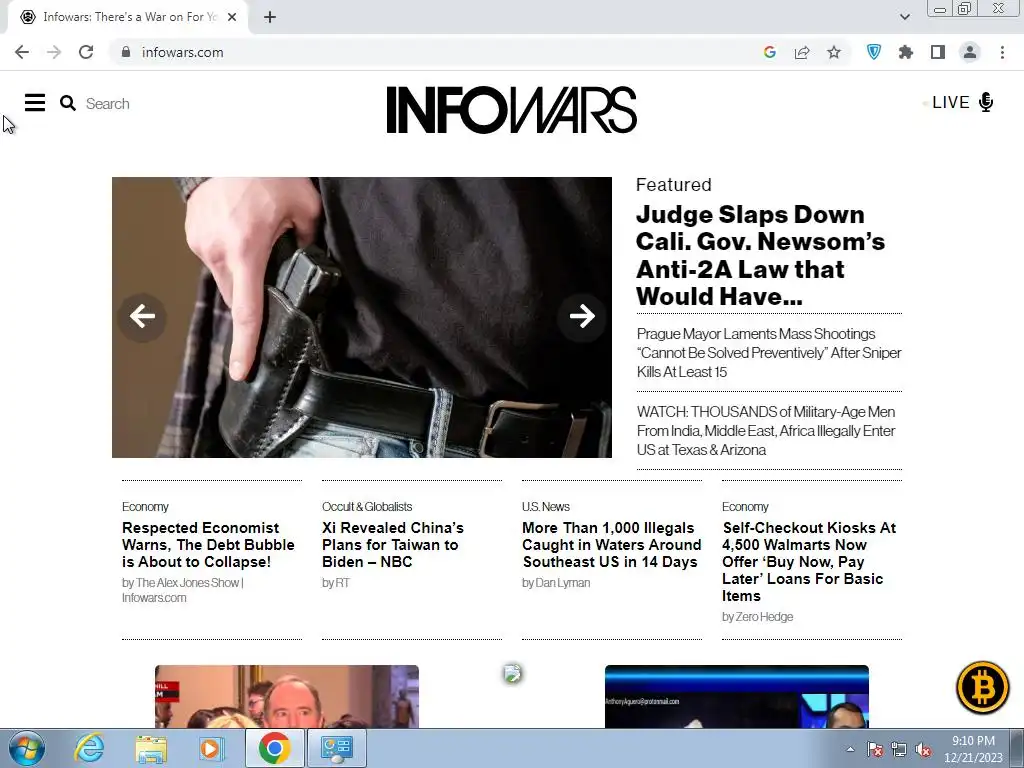
Task: Click the address bar showing infowars.com
Action: pyautogui.click(x=182, y=52)
